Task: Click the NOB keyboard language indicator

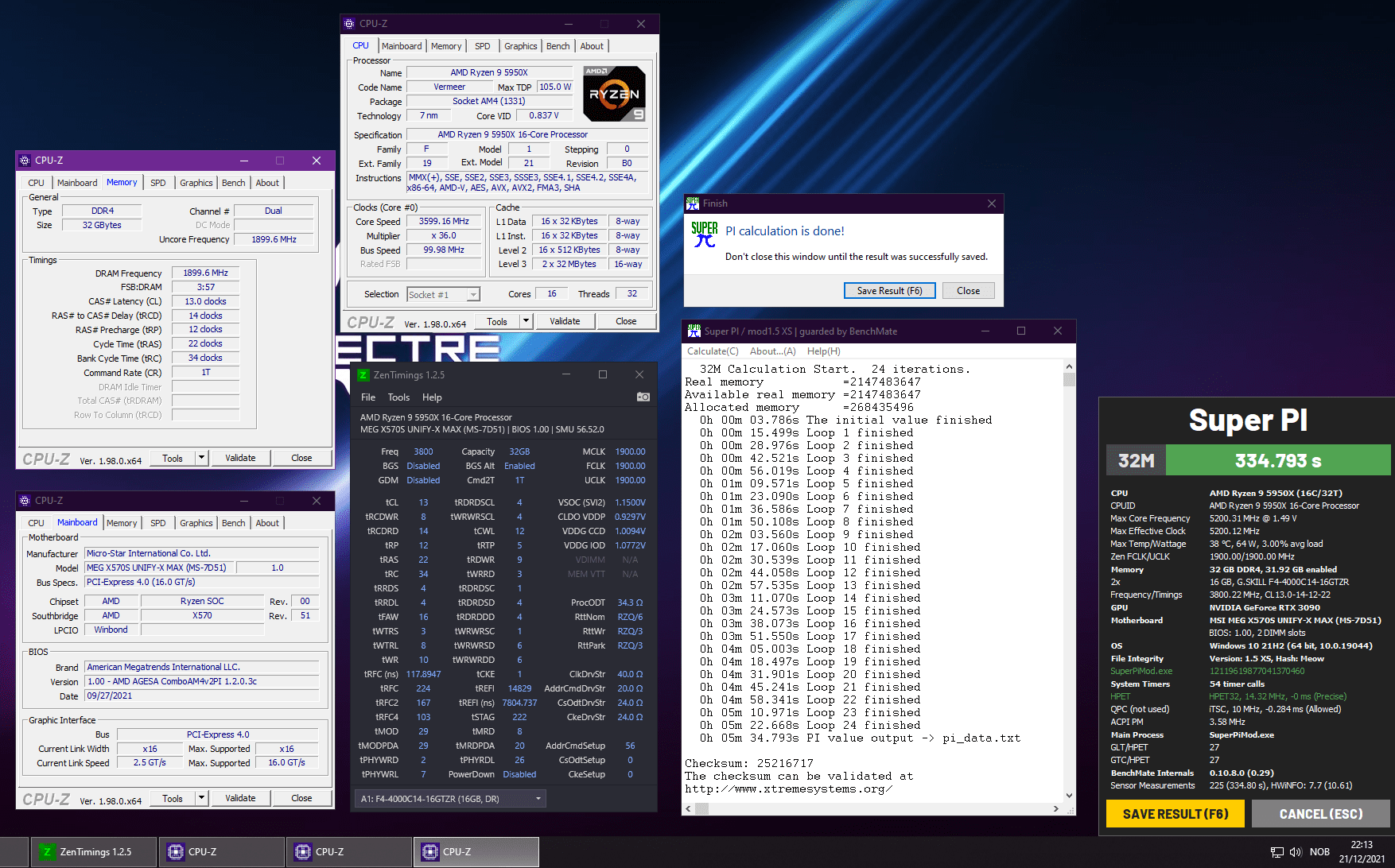Action: tap(1320, 852)
